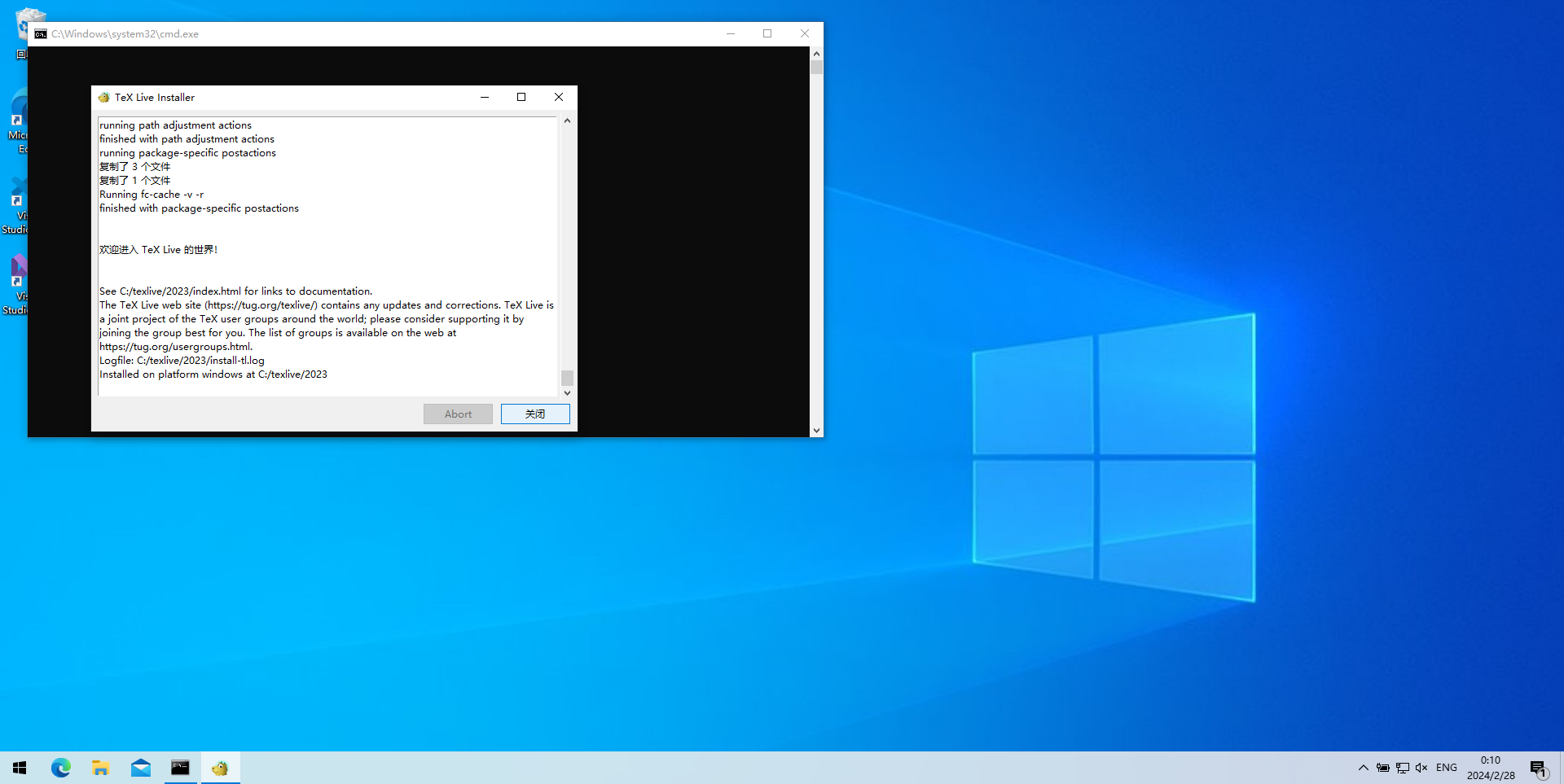Image resolution: width=1564 pixels, height=784 pixels.
Task: Click the ENG input language indicator
Action: click(1447, 768)
